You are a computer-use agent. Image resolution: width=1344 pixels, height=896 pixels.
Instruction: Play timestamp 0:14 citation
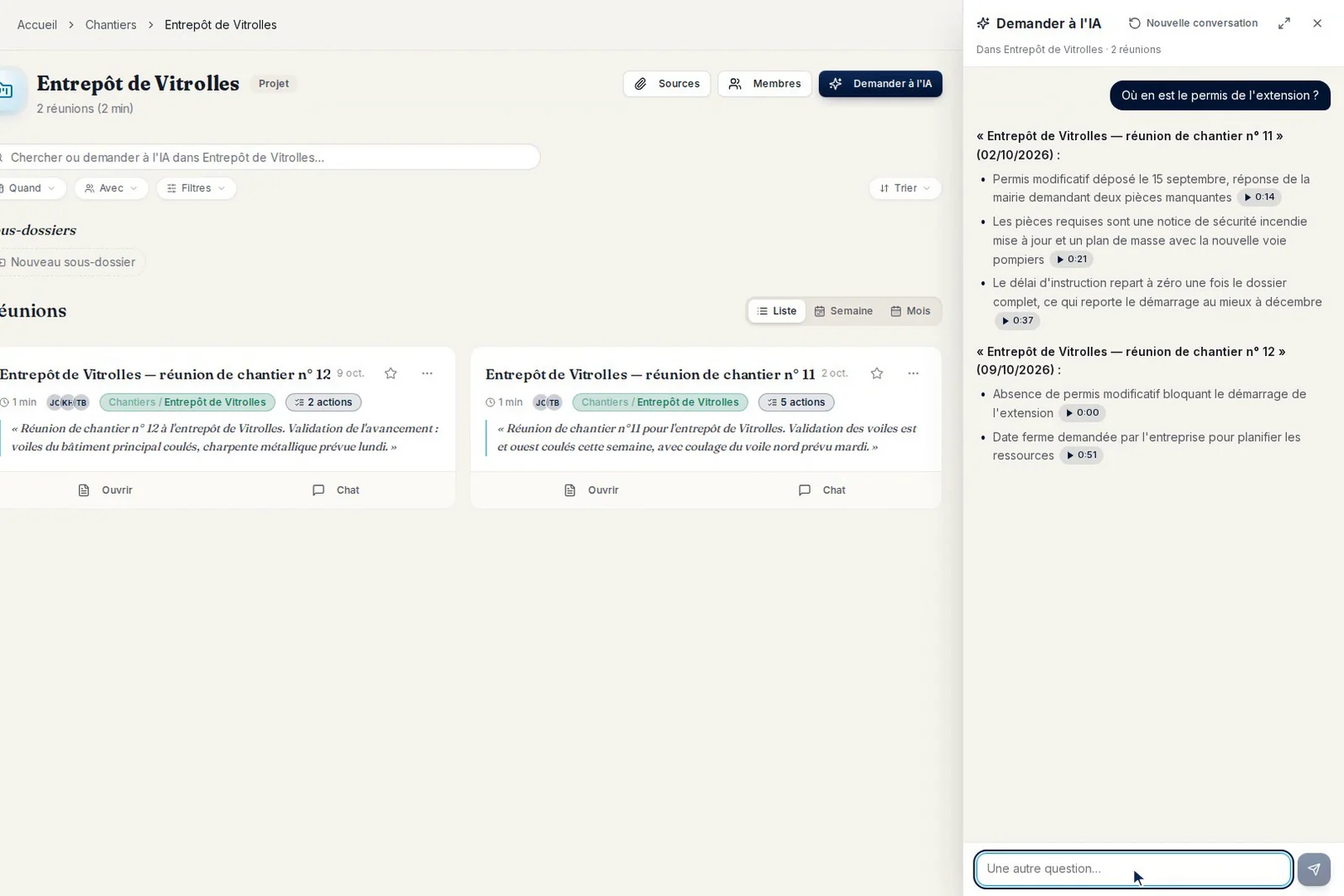(1258, 197)
